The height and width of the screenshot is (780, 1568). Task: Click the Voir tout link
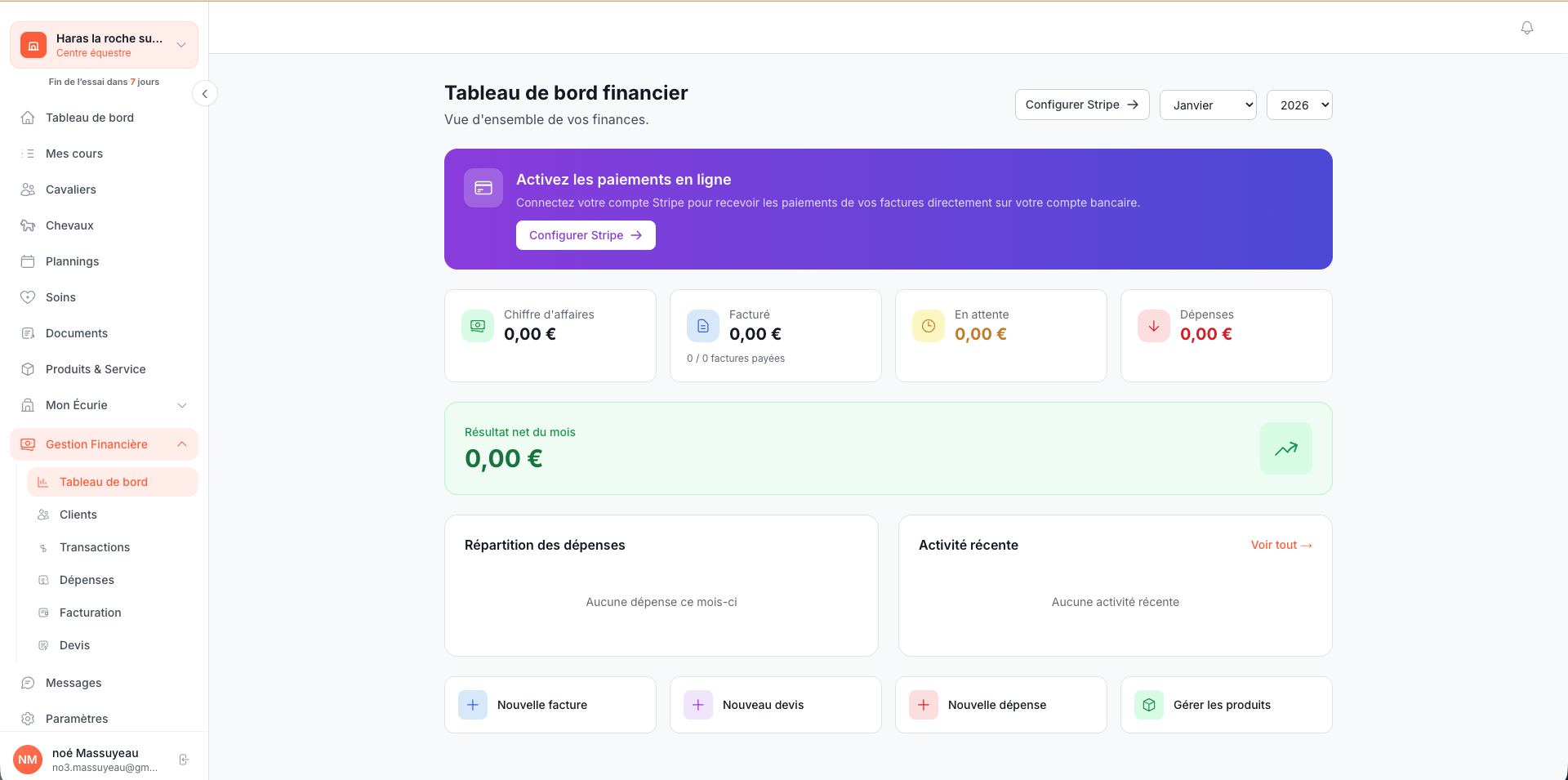[x=1281, y=545]
